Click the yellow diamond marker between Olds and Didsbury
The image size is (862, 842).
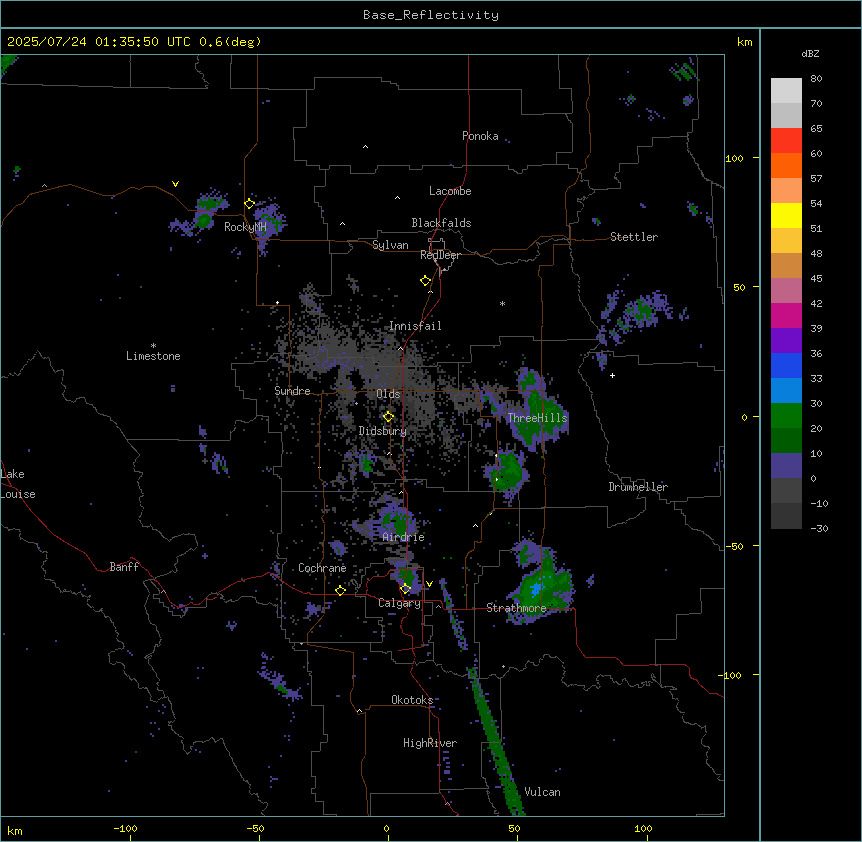[388, 417]
